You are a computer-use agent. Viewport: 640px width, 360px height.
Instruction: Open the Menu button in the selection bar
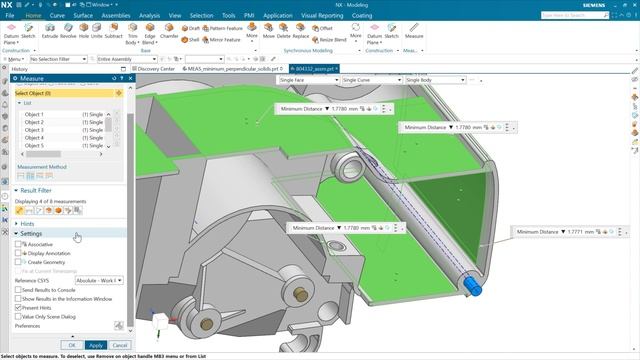click(14, 59)
